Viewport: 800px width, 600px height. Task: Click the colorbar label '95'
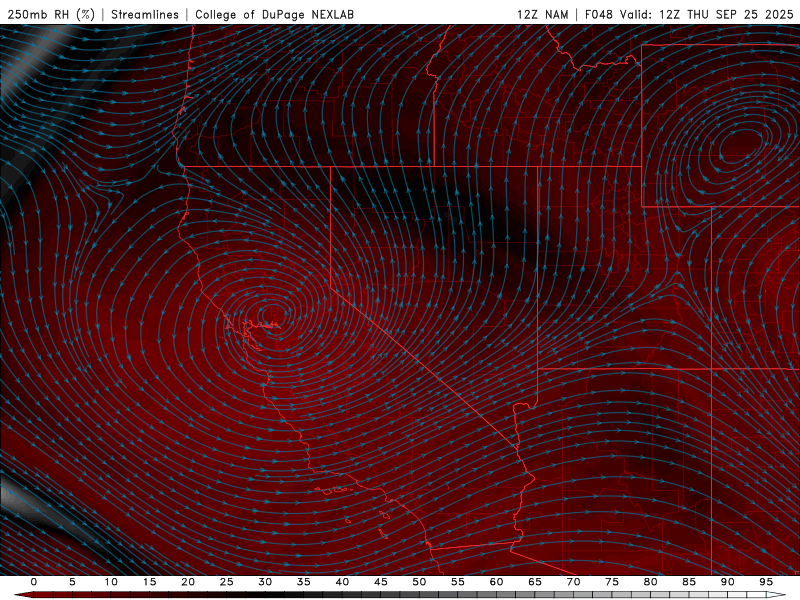click(x=766, y=582)
